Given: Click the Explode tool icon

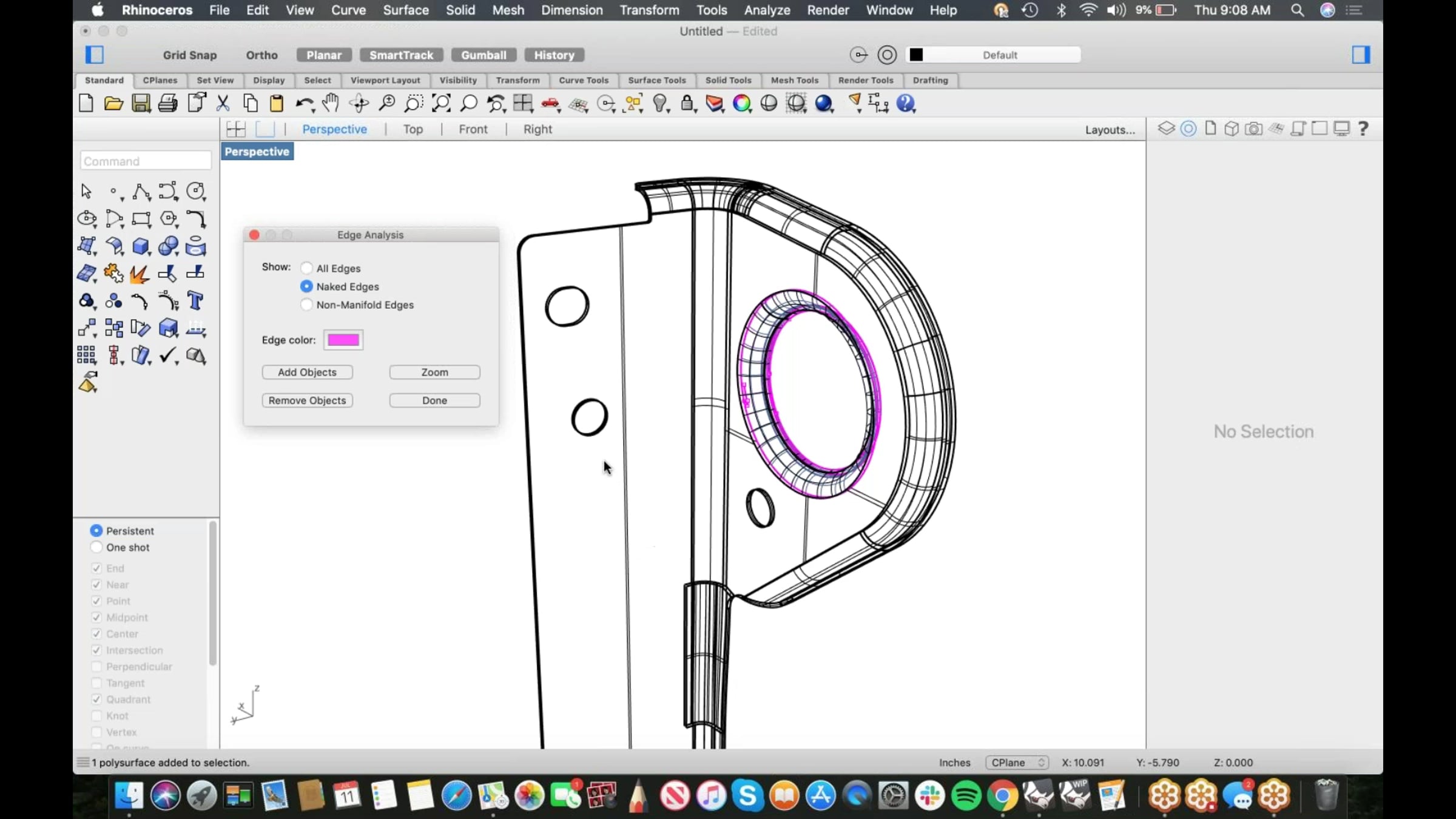Looking at the screenshot, I should (140, 274).
